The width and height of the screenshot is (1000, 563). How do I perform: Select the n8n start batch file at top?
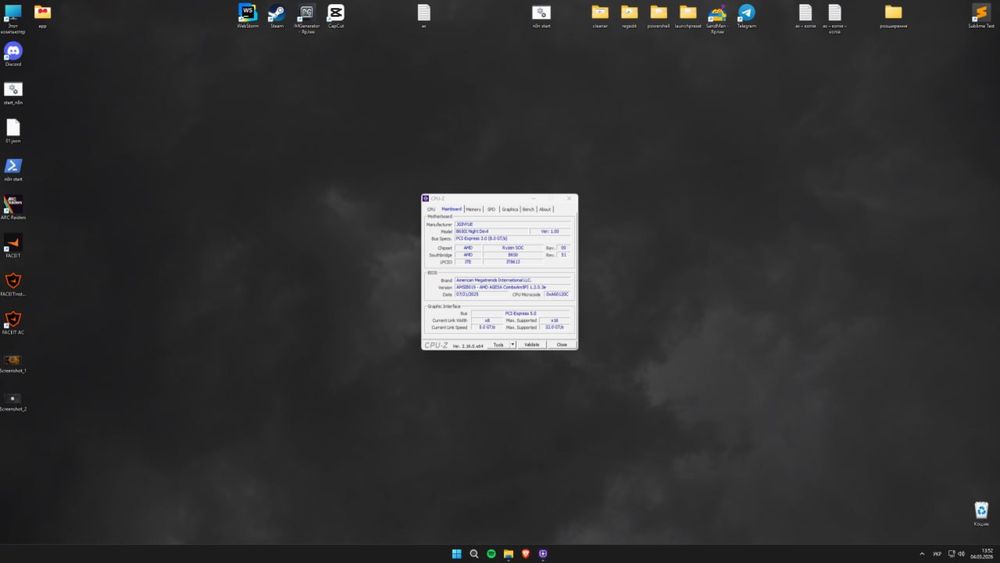[x=541, y=15]
